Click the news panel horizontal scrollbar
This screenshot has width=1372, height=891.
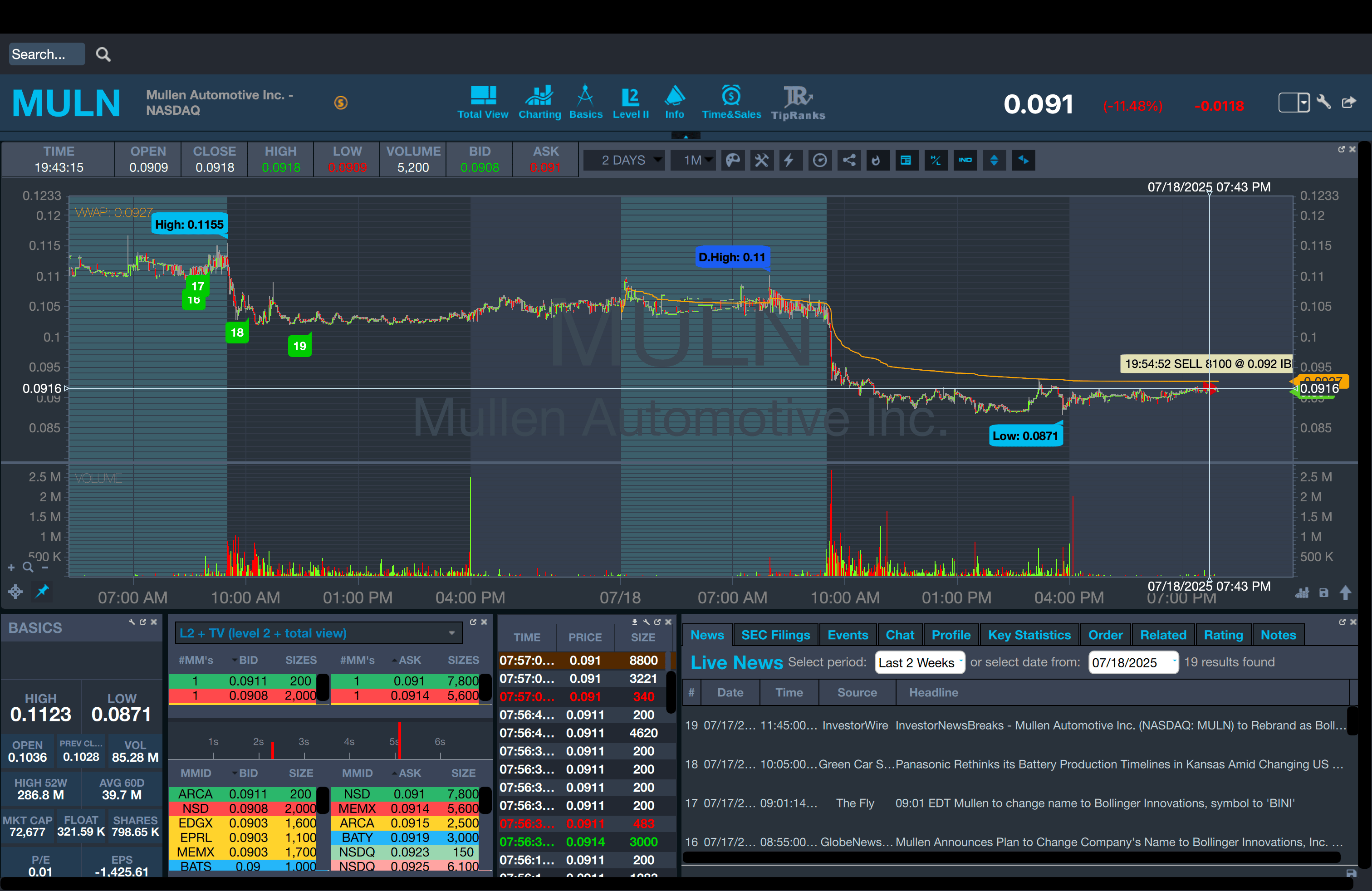tap(1010, 857)
